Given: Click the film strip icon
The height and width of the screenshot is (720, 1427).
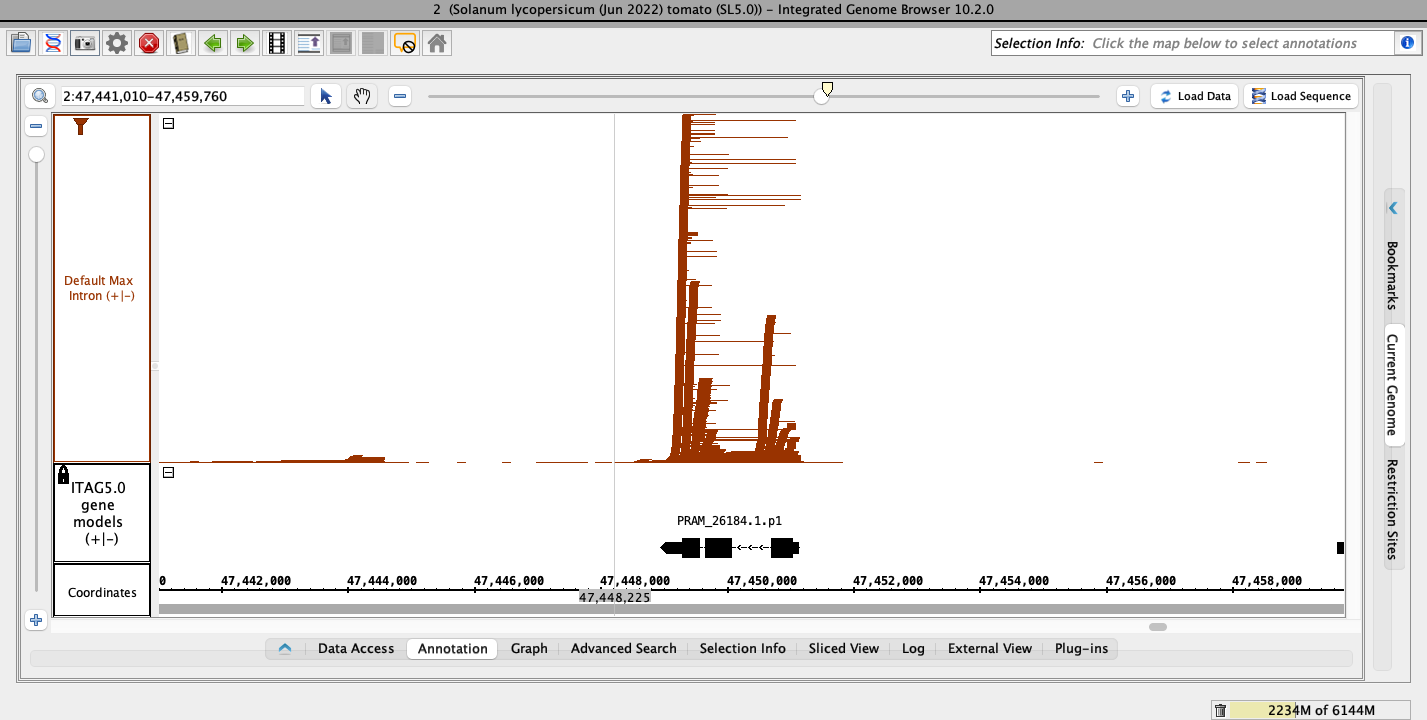Looking at the screenshot, I should pos(277,43).
